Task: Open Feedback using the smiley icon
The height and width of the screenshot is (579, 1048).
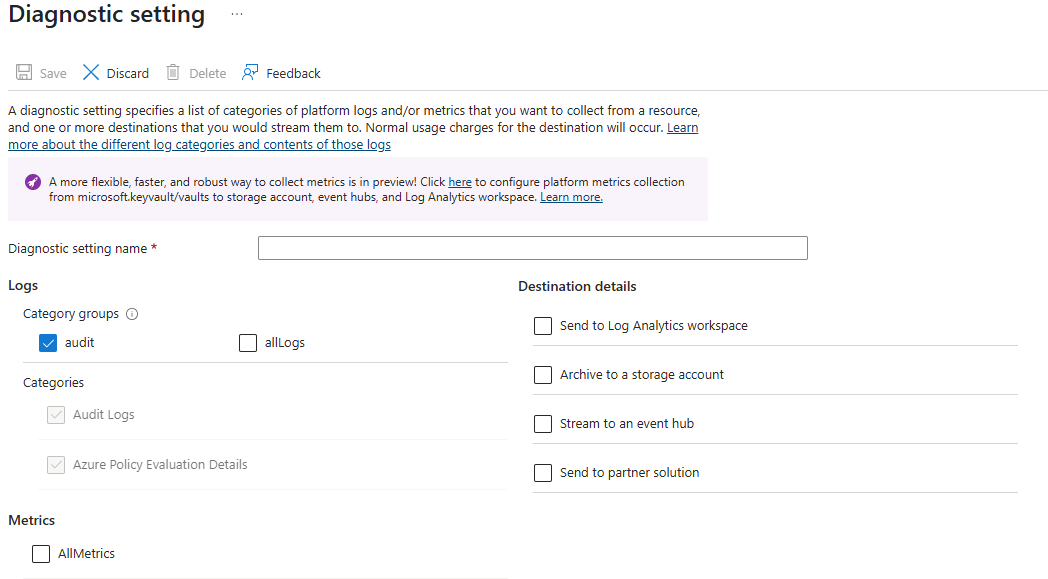Action: coord(247,72)
